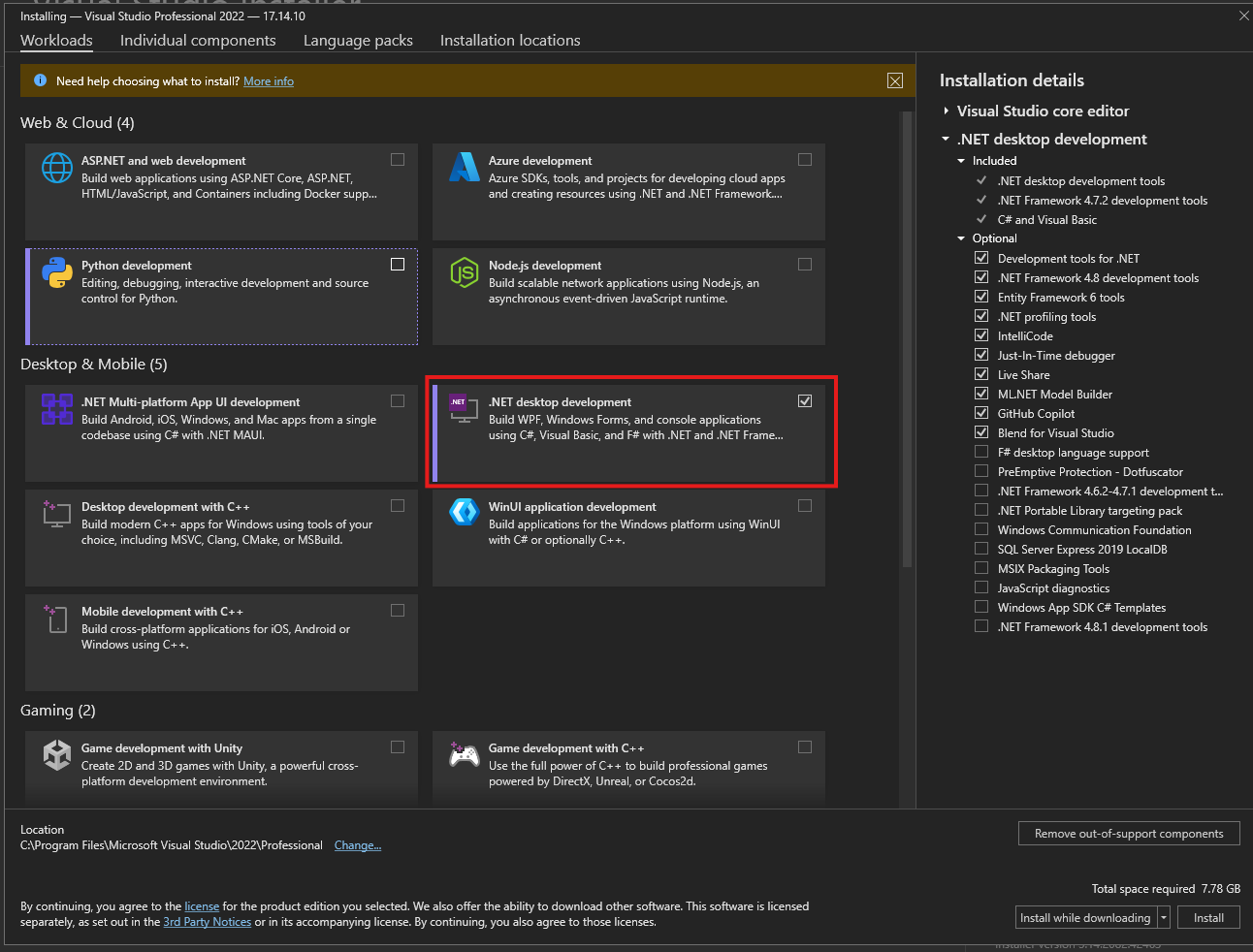Select C# and Visual Basic included row
This screenshot has width=1253, height=952.
coord(1047,220)
